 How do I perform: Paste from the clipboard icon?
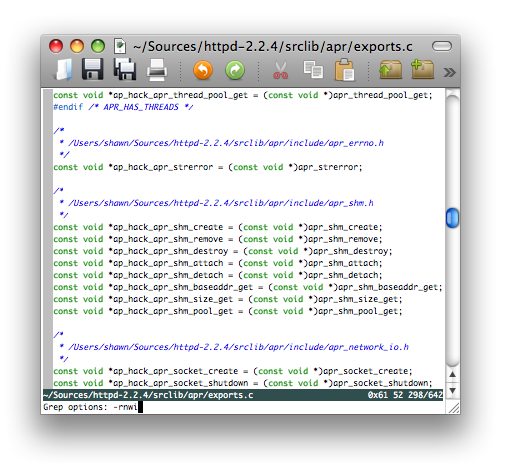click(x=345, y=70)
